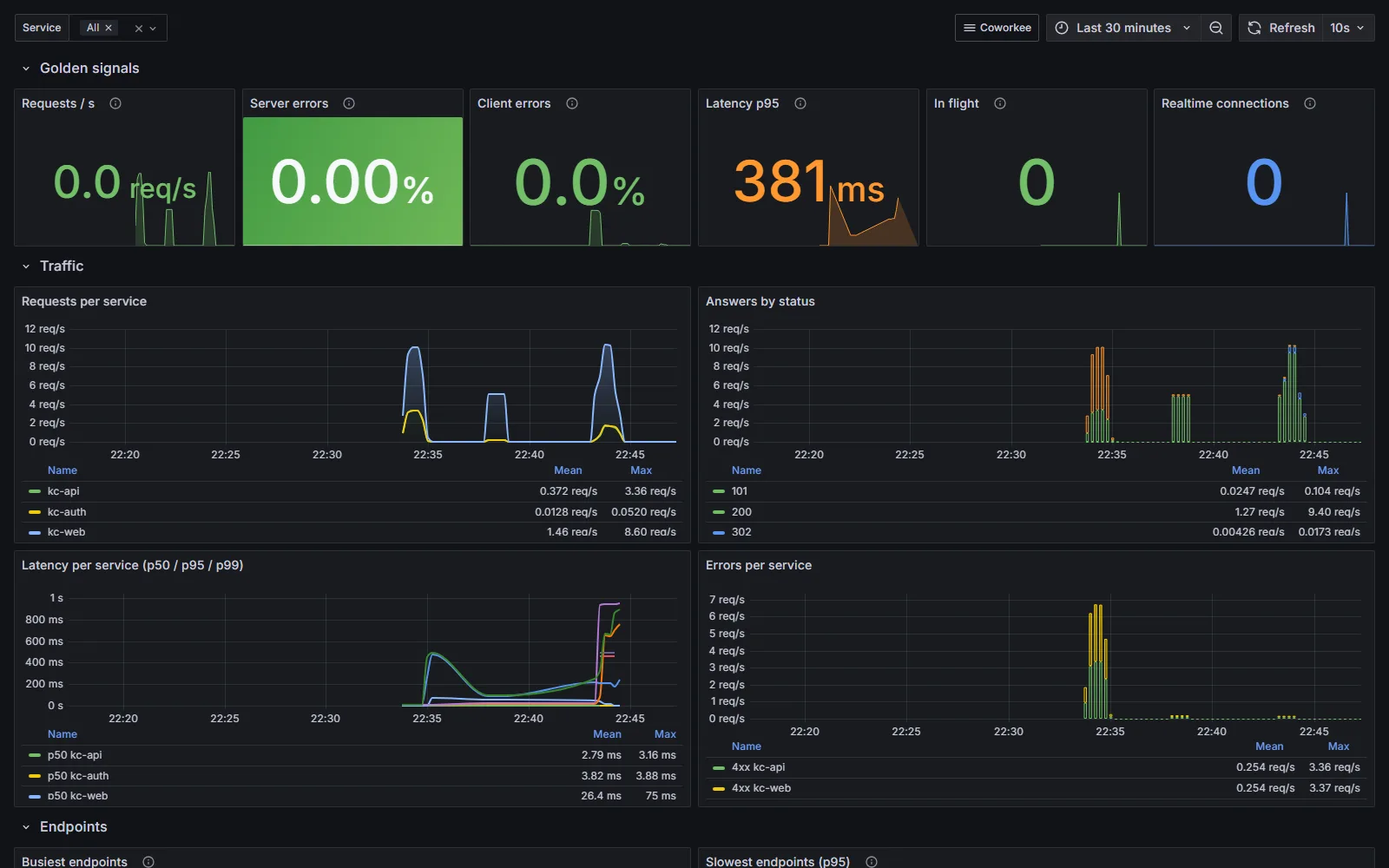Open the Latency per service panel title menu
The width and height of the screenshot is (1389, 868).
(x=132, y=565)
